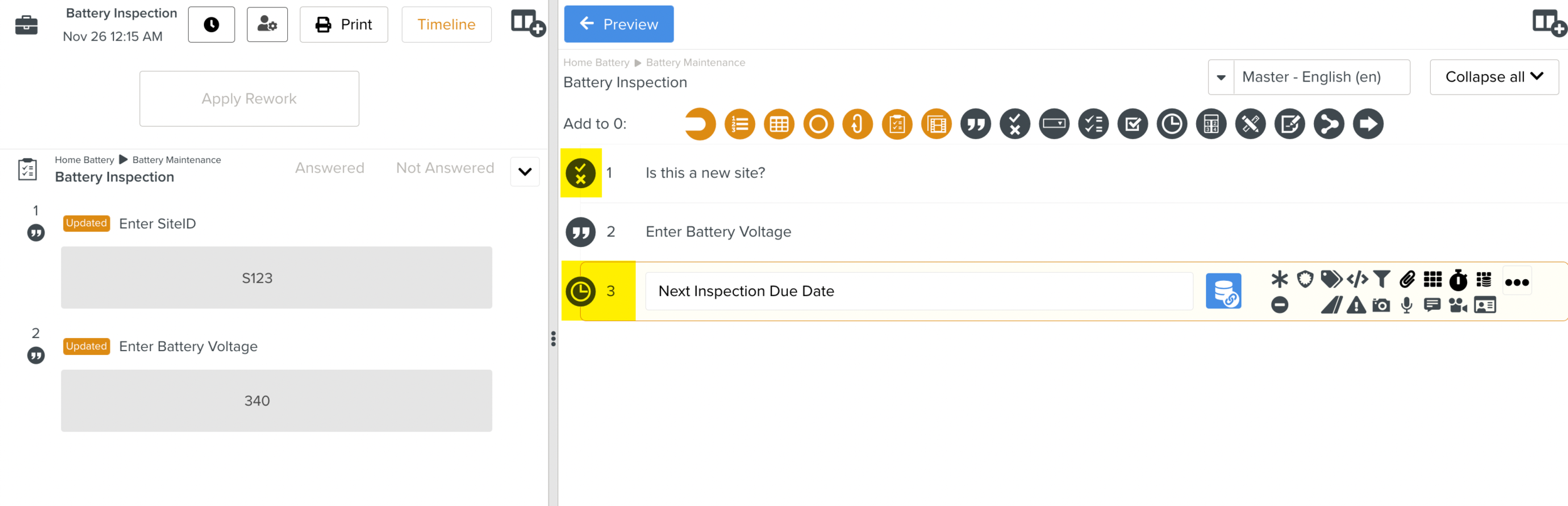Toggle the Not Answered filter

coord(445,168)
